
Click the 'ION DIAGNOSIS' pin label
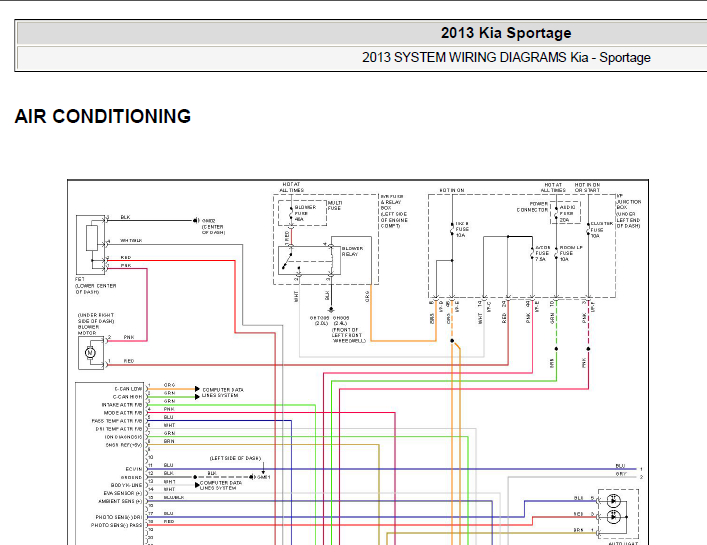123,437
